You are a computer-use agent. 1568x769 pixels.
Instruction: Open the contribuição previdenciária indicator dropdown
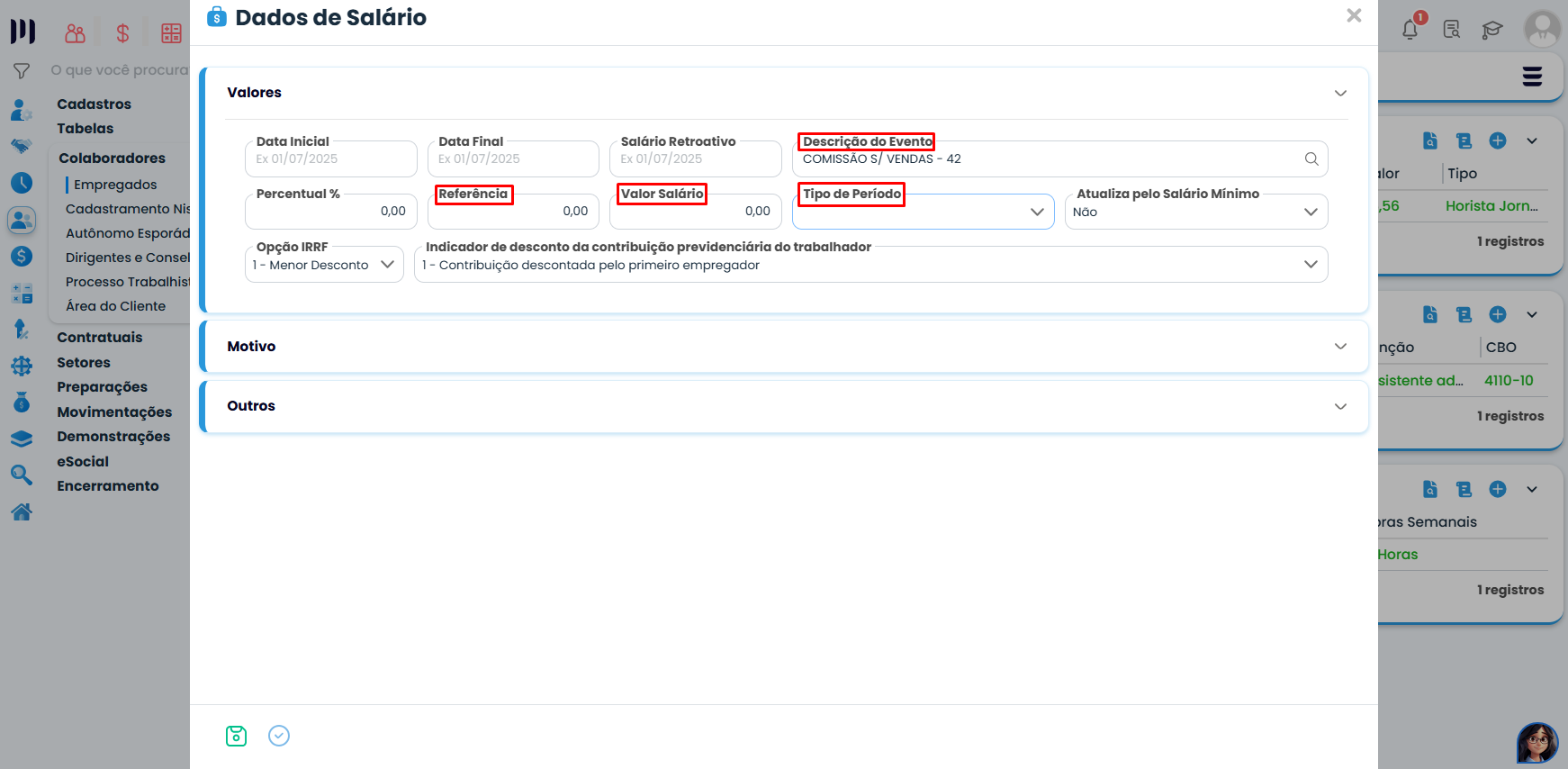click(871, 265)
